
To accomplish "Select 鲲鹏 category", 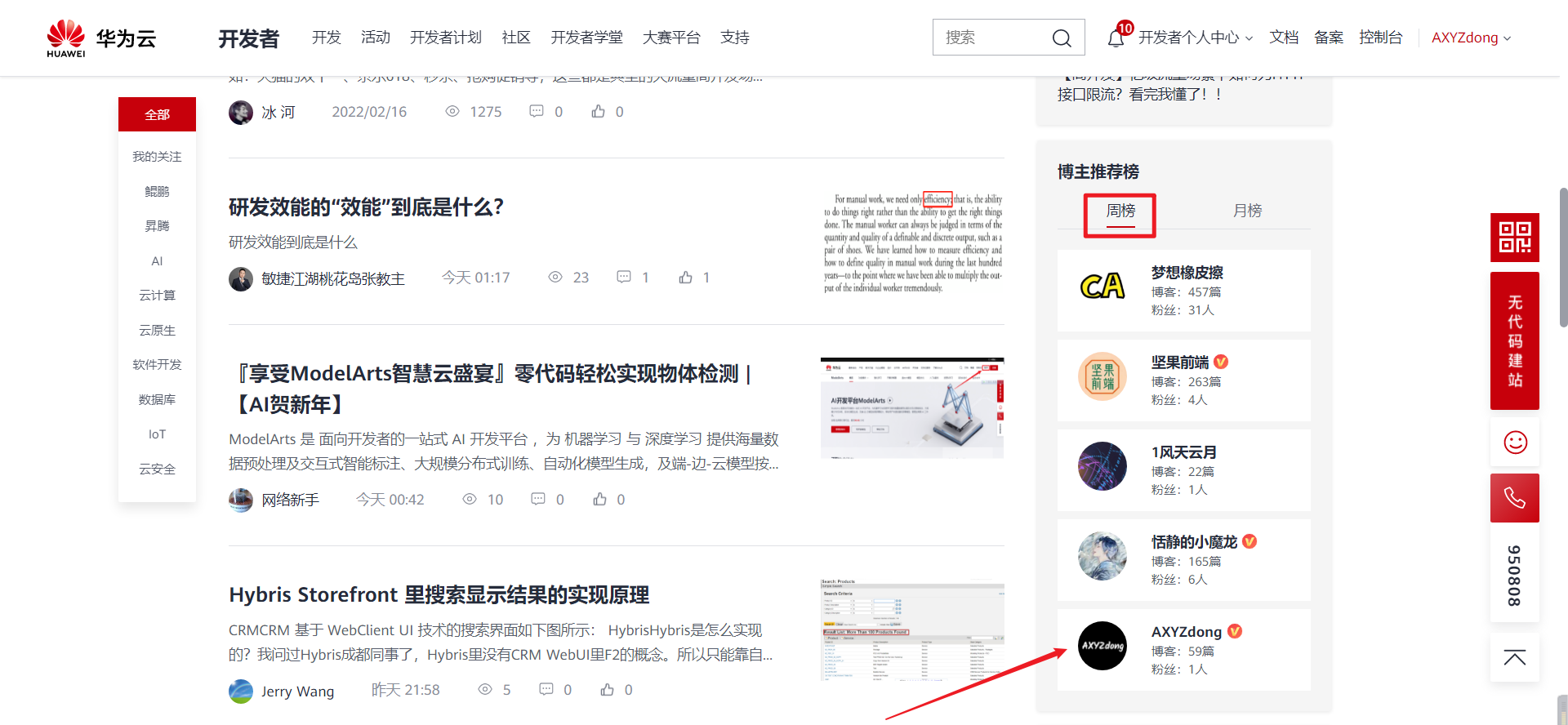I will 157,191.
